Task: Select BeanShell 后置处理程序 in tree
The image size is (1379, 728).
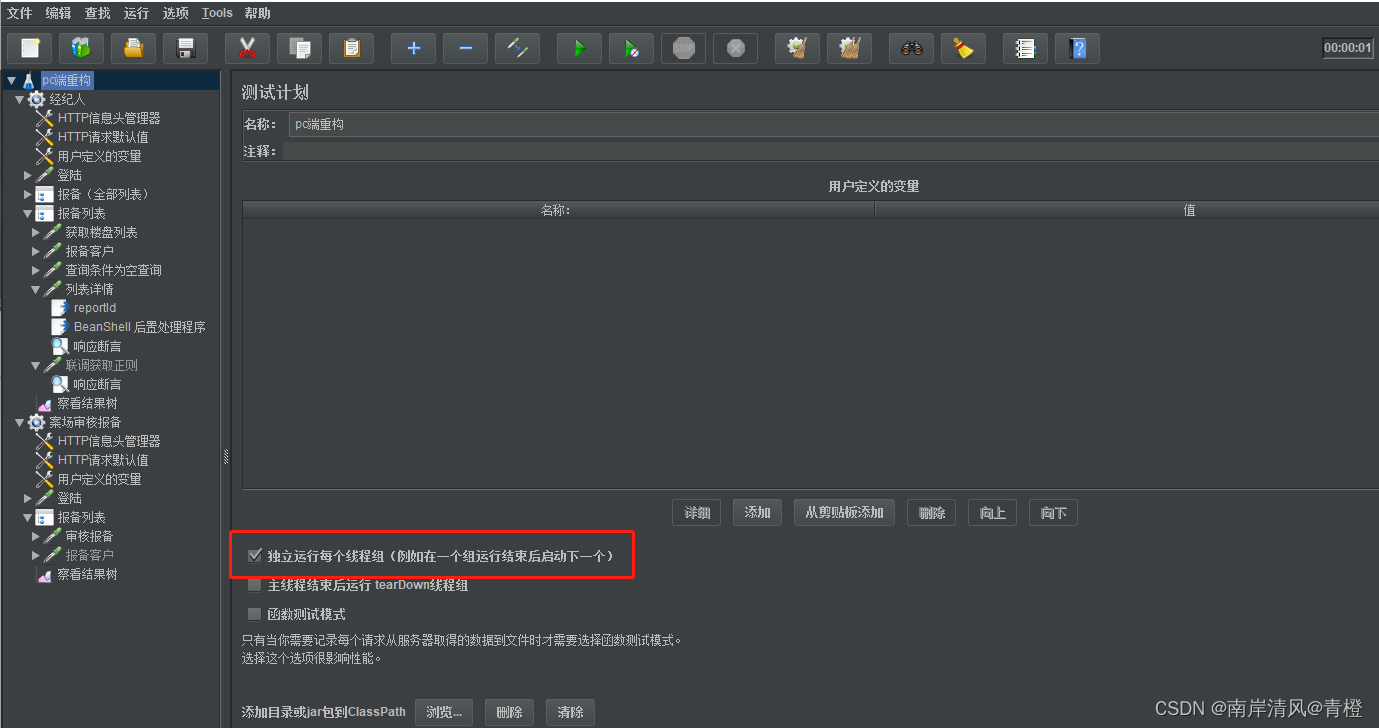Action: click(x=139, y=327)
